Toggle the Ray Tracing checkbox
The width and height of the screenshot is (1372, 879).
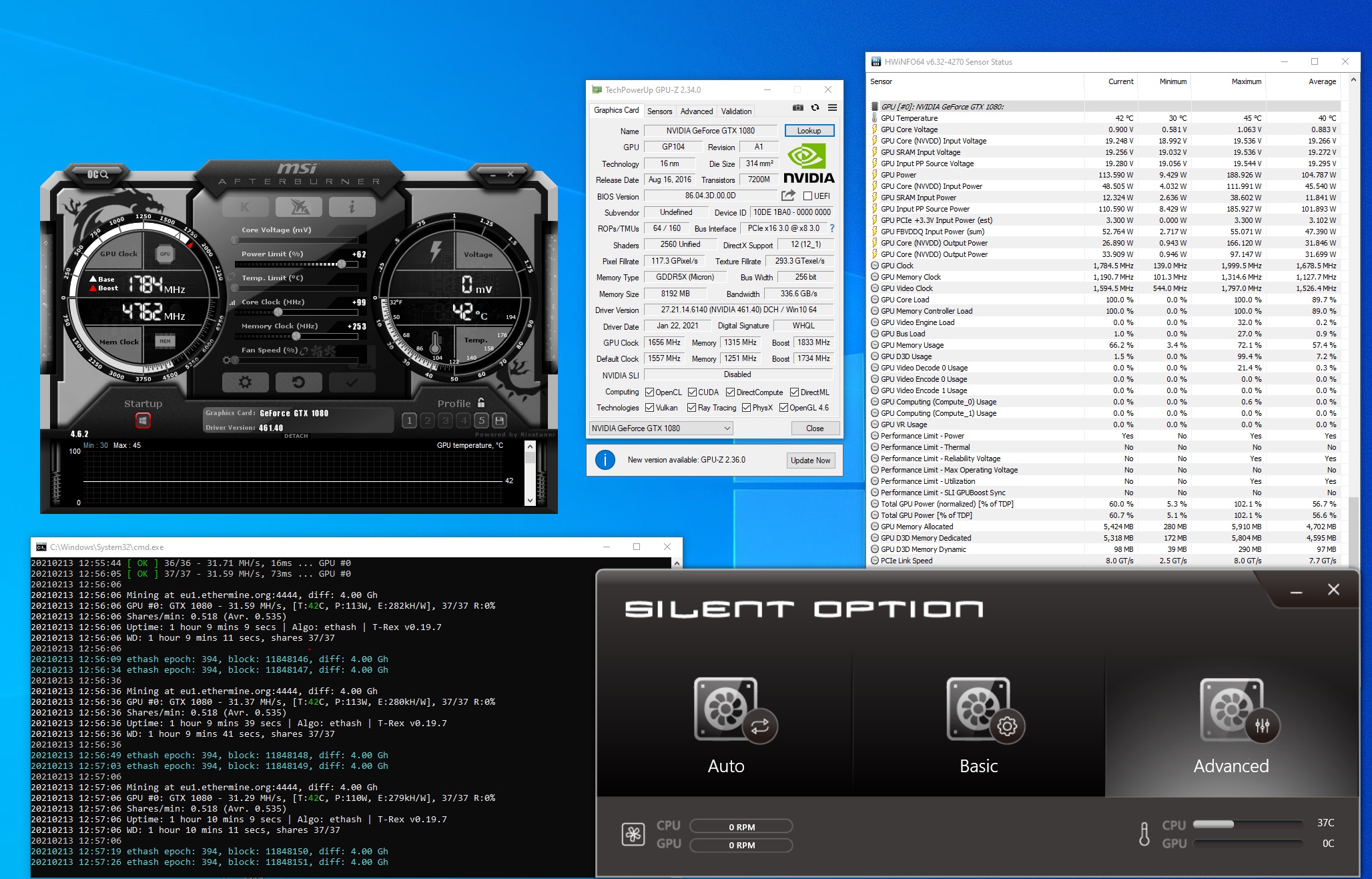click(692, 408)
